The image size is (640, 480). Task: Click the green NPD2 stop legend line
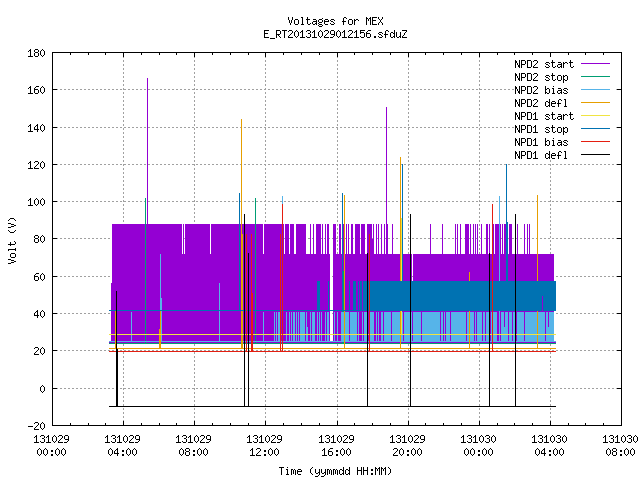click(x=595, y=76)
